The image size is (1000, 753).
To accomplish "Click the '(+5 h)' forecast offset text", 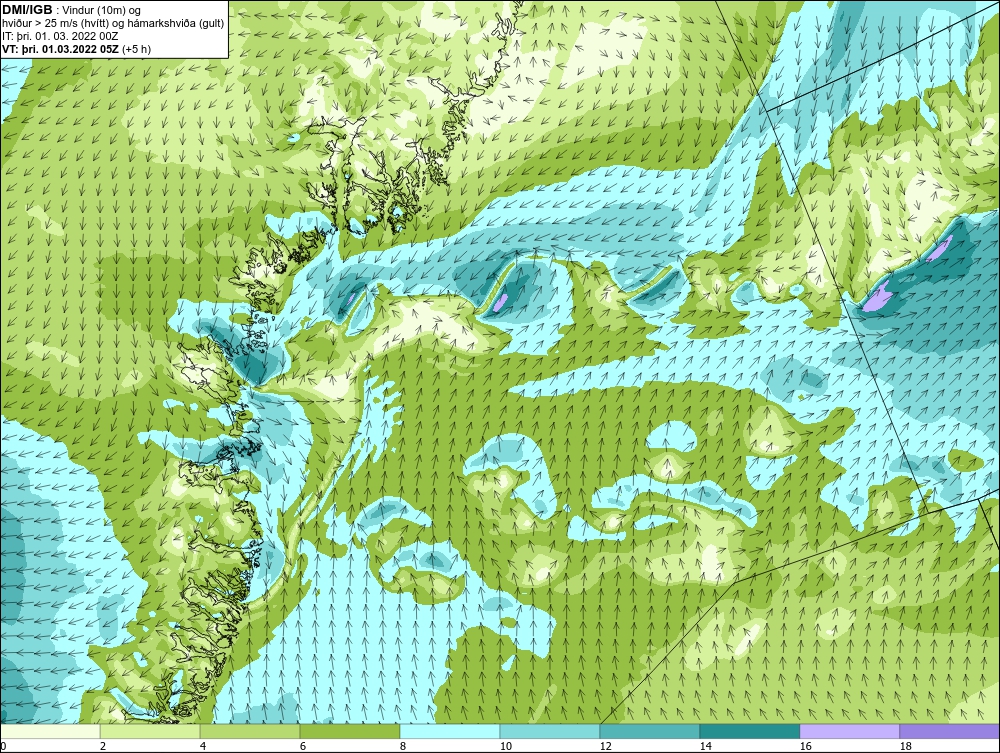I will coord(136,49).
